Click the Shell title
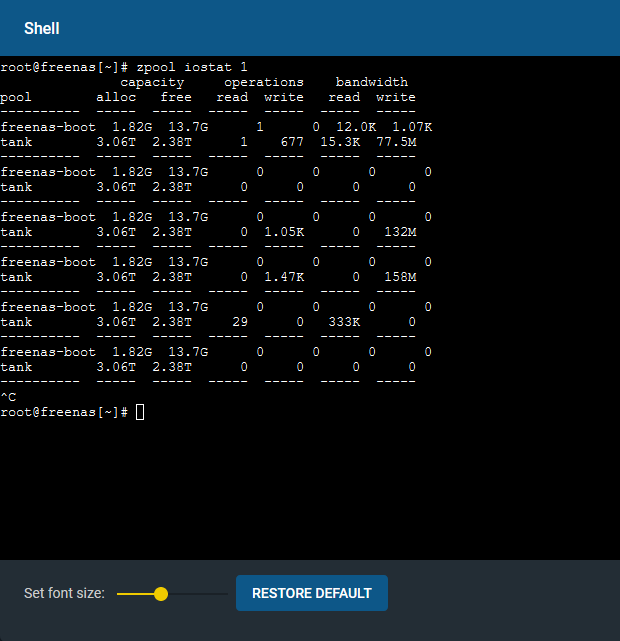 click(42, 29)
